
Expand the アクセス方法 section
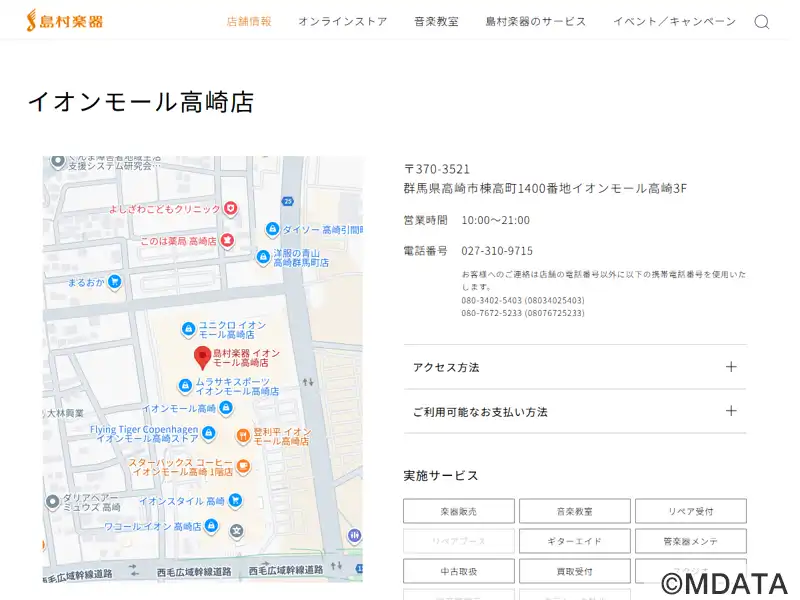575,367
